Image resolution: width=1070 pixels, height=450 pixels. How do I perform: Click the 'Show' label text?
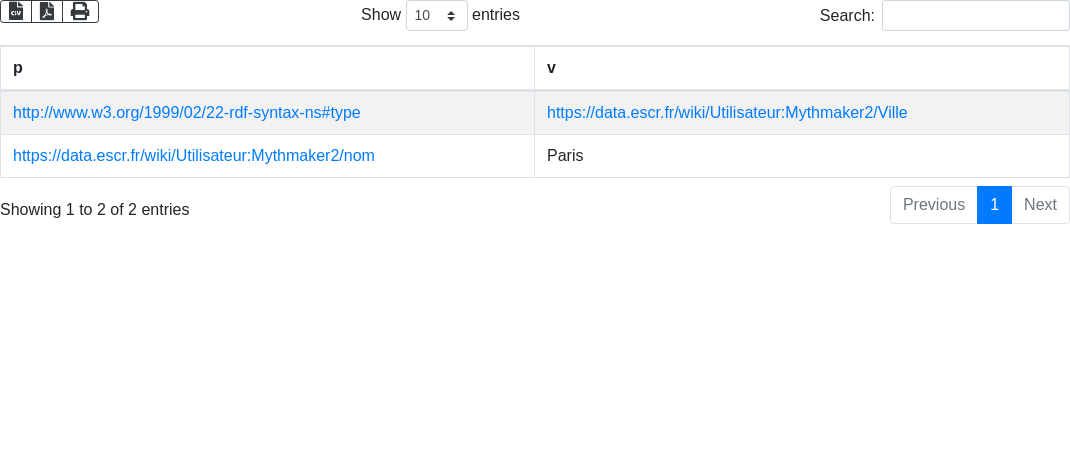(x=381, y=15)
